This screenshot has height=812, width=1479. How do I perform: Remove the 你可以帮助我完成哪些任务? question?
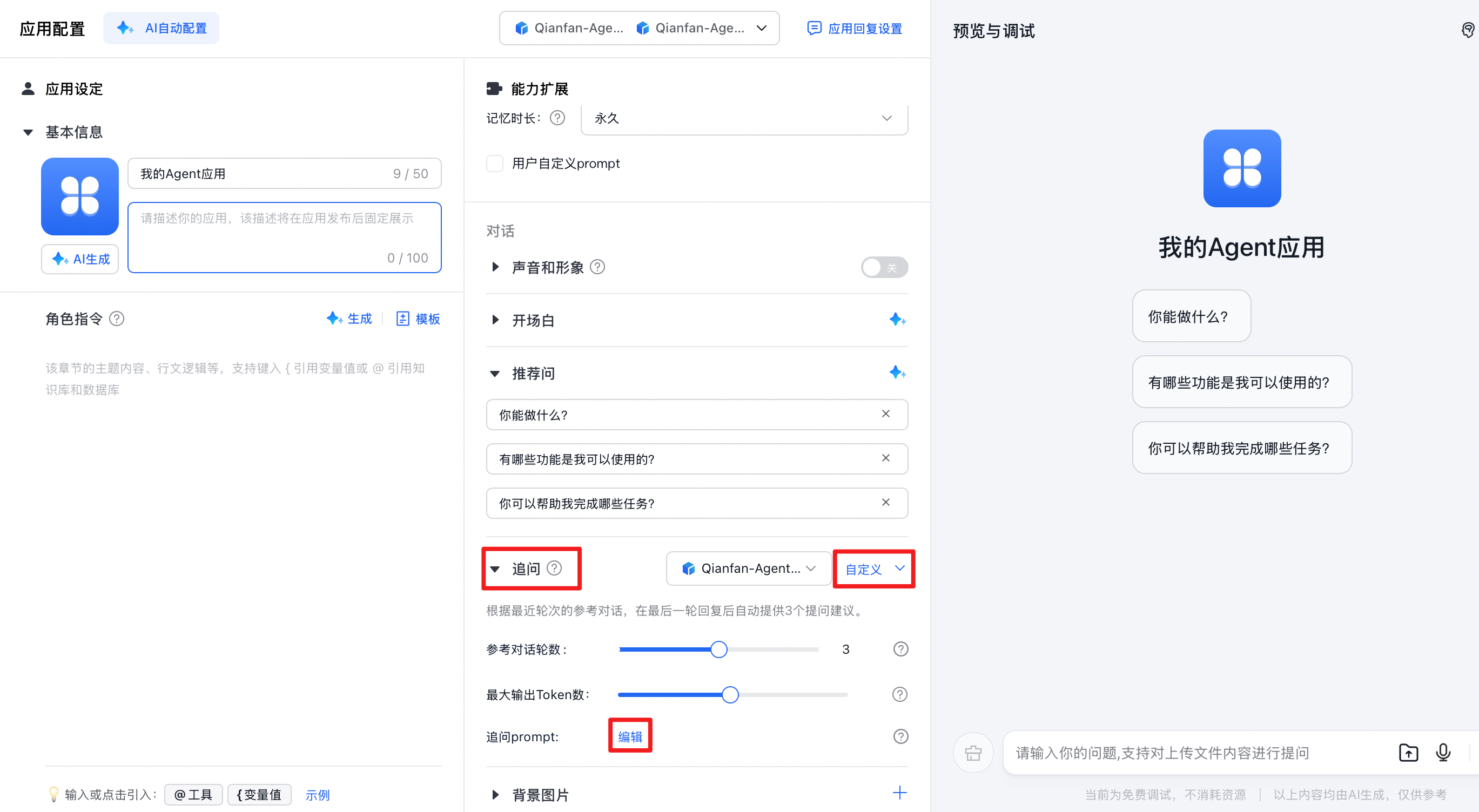pos(886,502)
